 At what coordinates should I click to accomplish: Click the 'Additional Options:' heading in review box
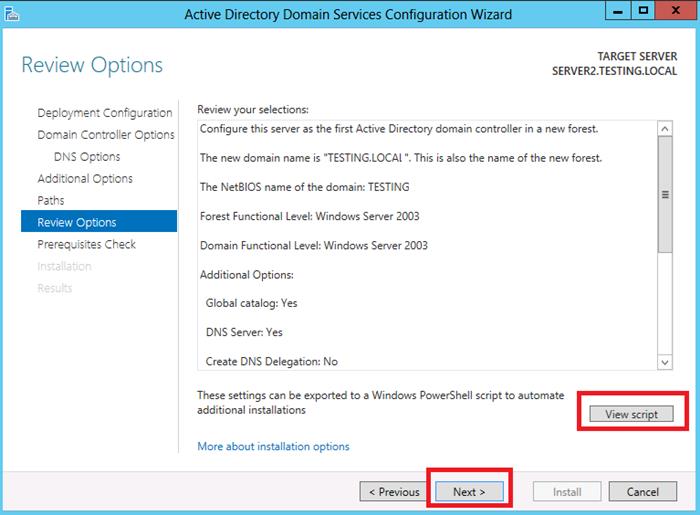pyautogui.click(x=247, y=274)
